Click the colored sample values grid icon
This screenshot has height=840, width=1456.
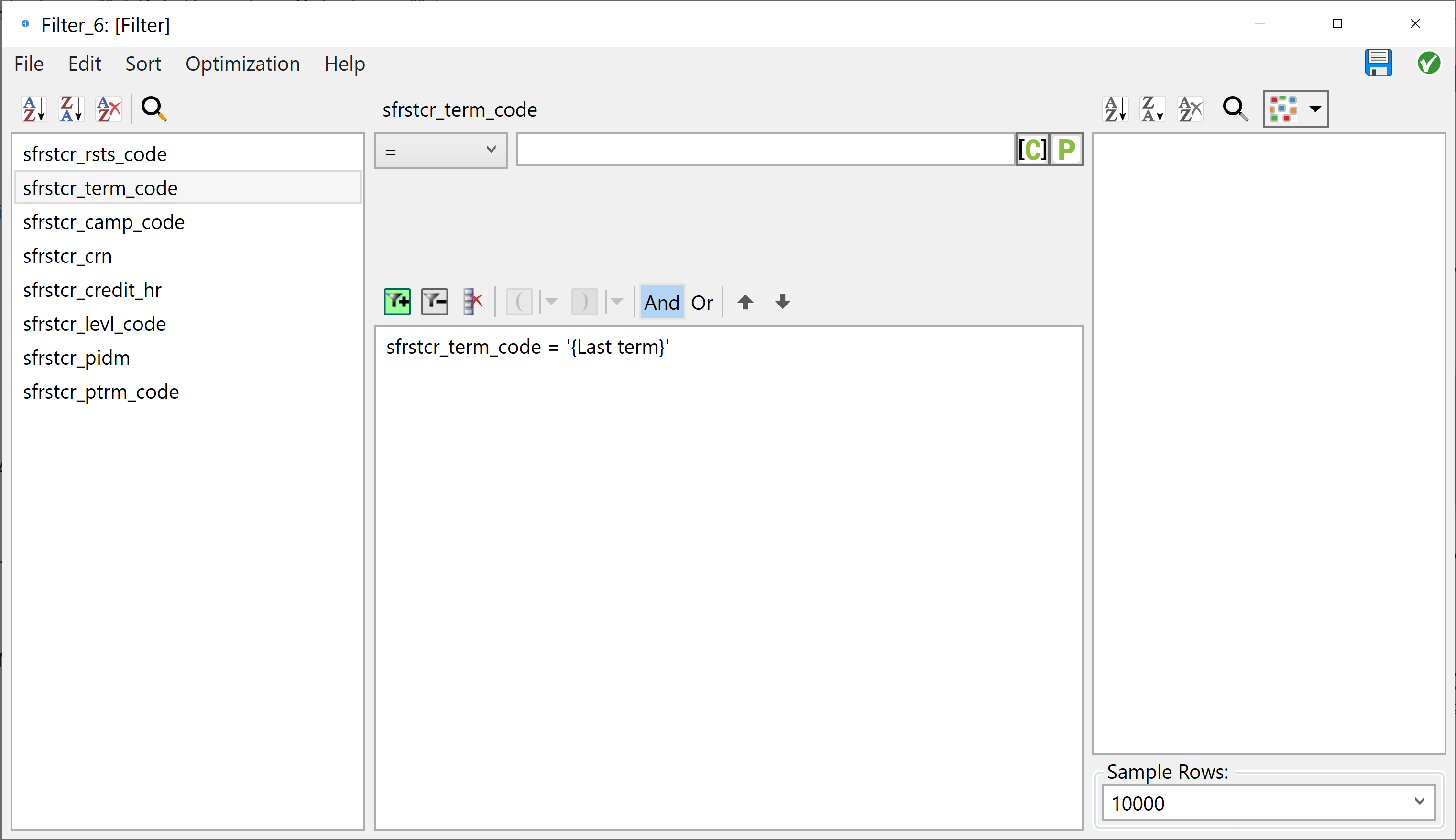pyautogui.click(x=1284, y=109)
